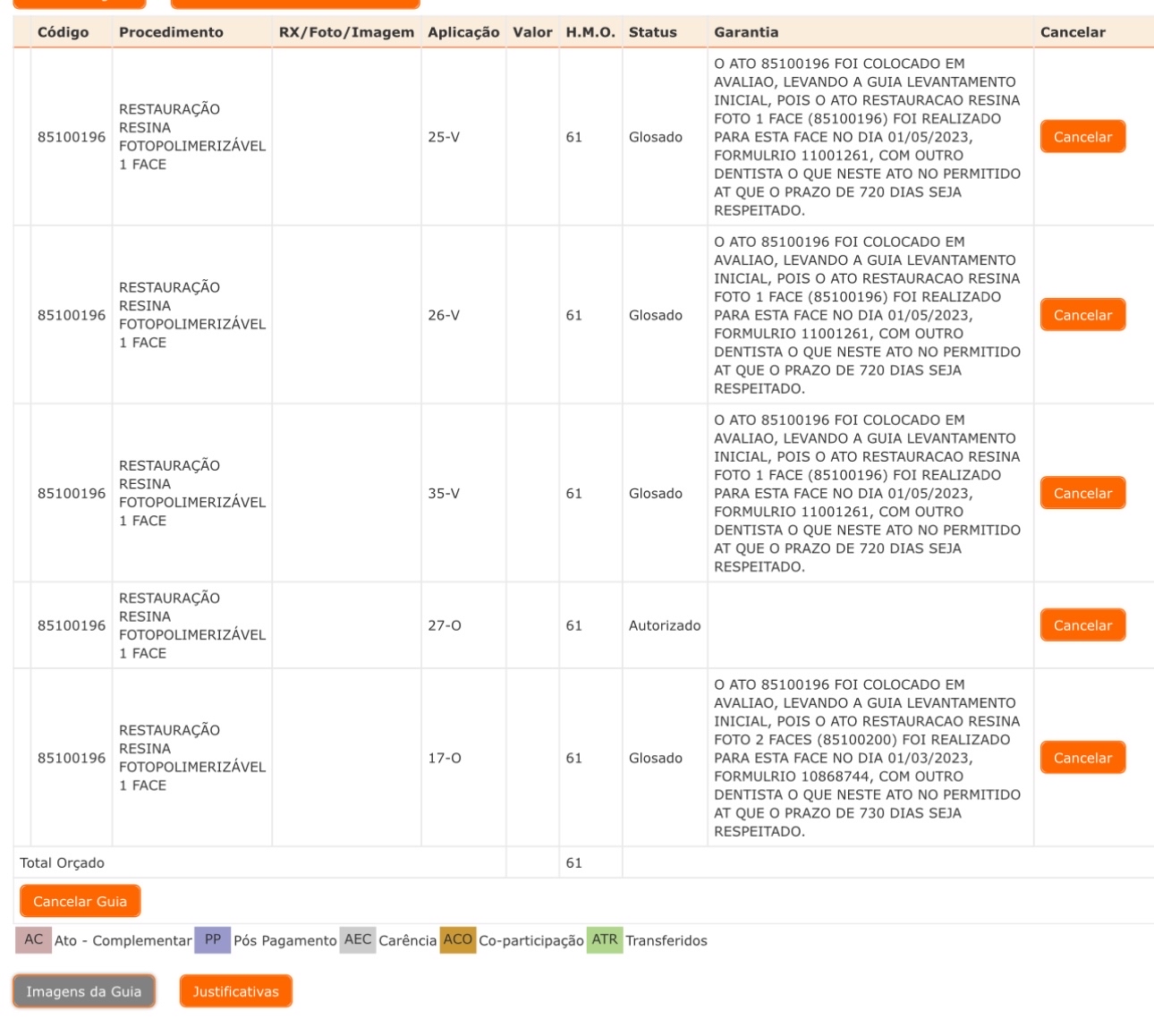Click the PP legend swatch
The image size is (1154, 1036).
[213, 939]
